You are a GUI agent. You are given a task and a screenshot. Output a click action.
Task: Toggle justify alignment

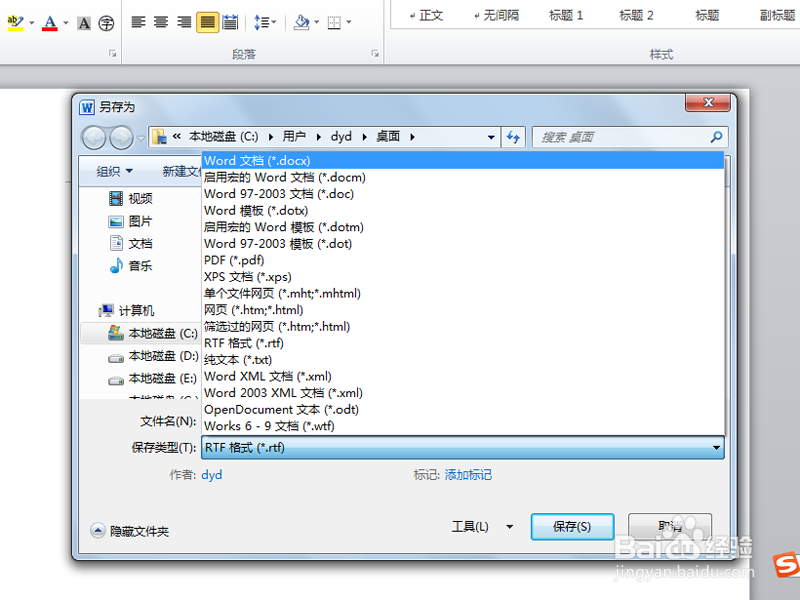click(x=208, y=22)
